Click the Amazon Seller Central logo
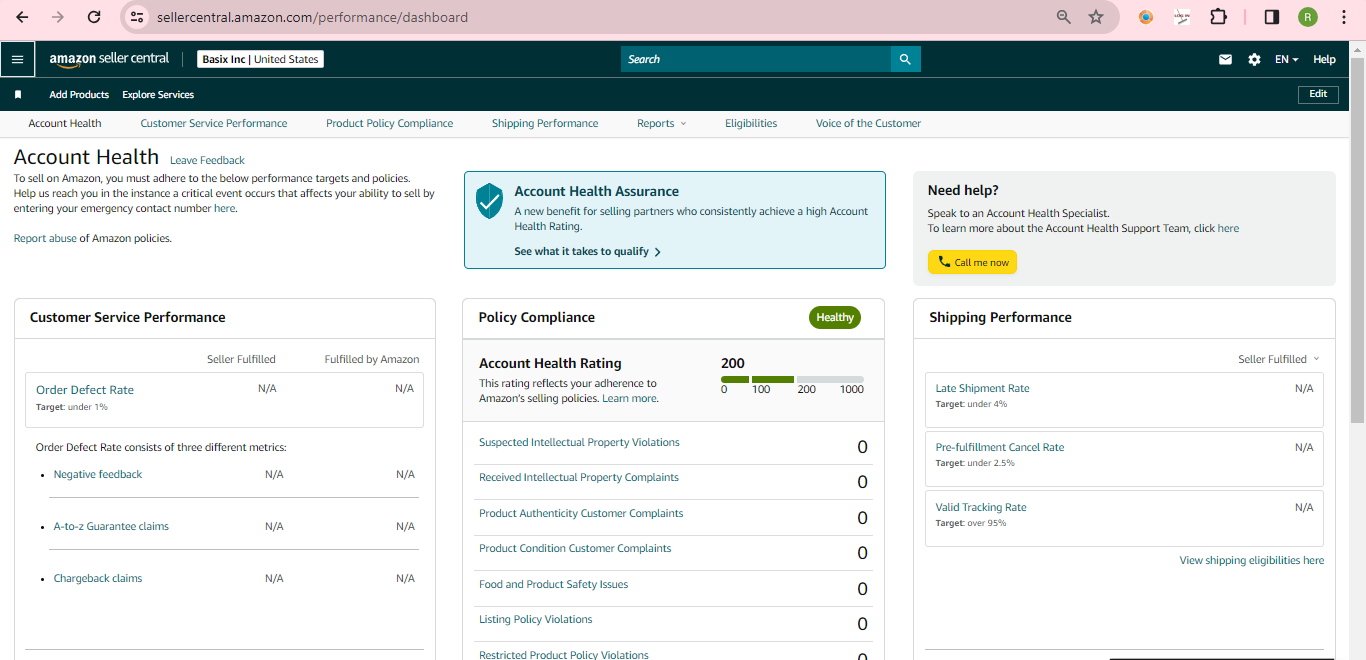 [110, 59]
